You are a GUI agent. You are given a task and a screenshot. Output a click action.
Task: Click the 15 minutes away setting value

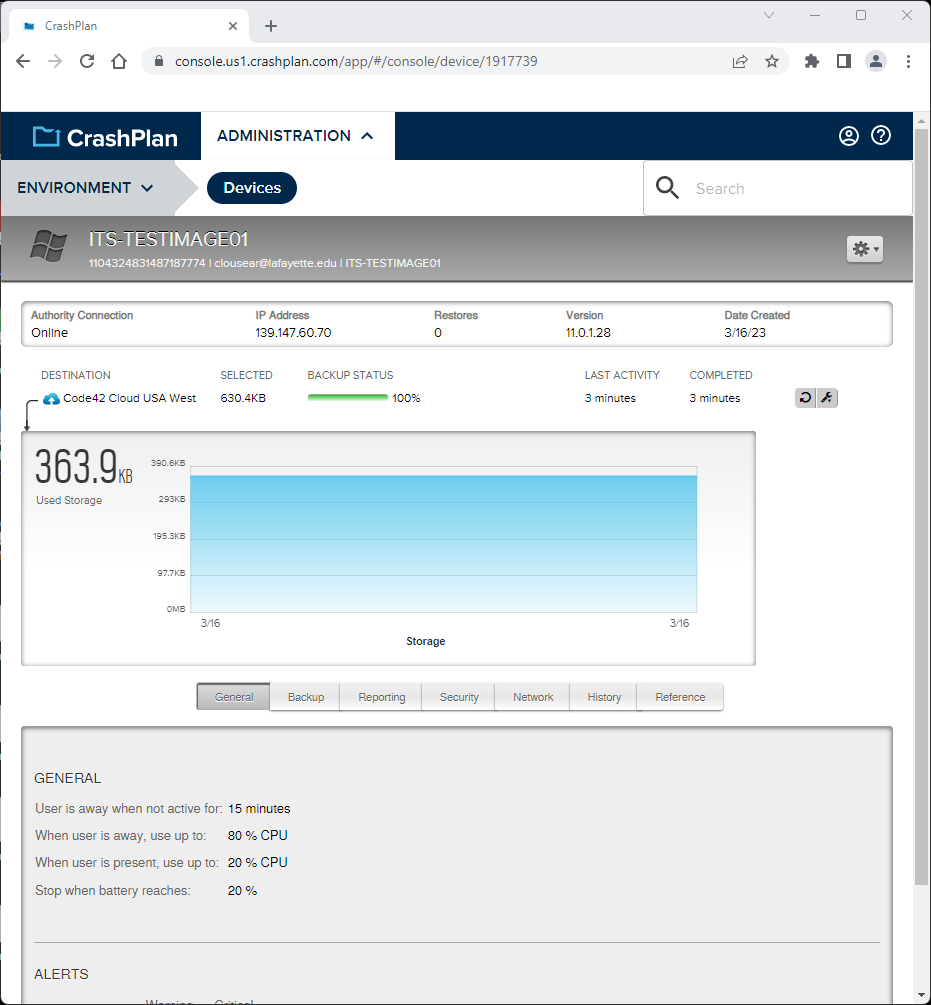259,808
